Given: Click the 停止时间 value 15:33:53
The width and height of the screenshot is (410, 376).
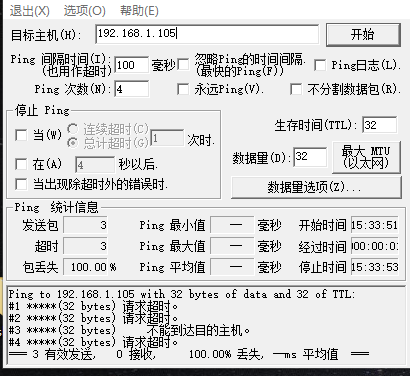Looking at the screenshot, I should click(x=374, y=267).
